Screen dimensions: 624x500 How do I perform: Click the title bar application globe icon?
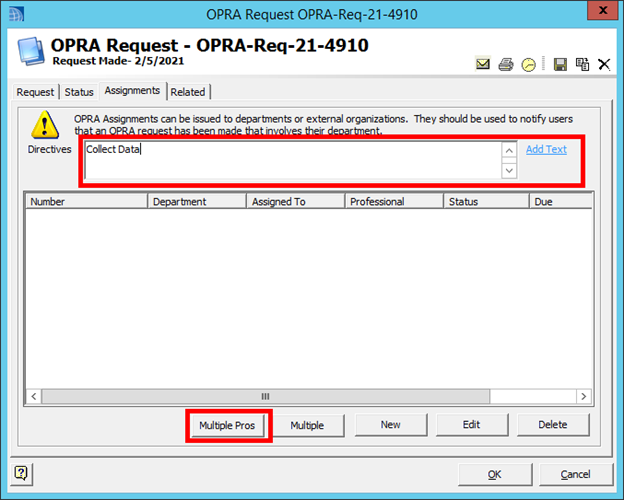pos(17,14)
